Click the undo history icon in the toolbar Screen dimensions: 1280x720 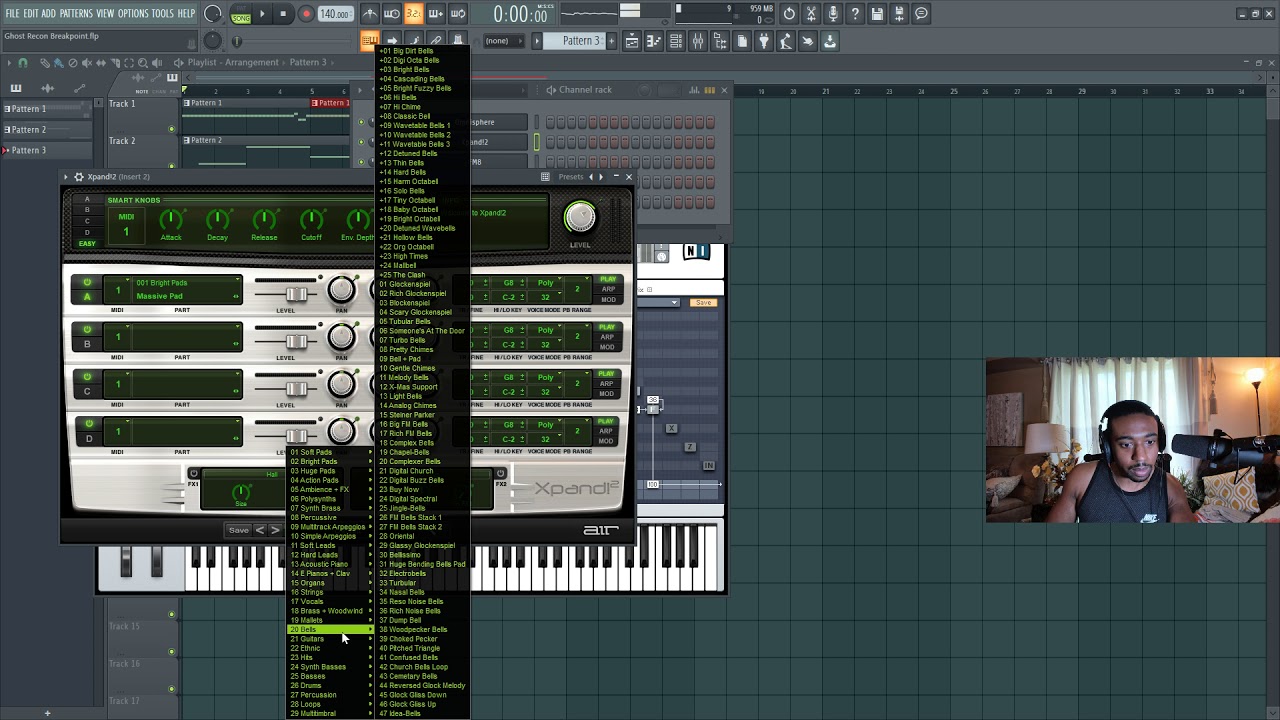pos(789,14)
